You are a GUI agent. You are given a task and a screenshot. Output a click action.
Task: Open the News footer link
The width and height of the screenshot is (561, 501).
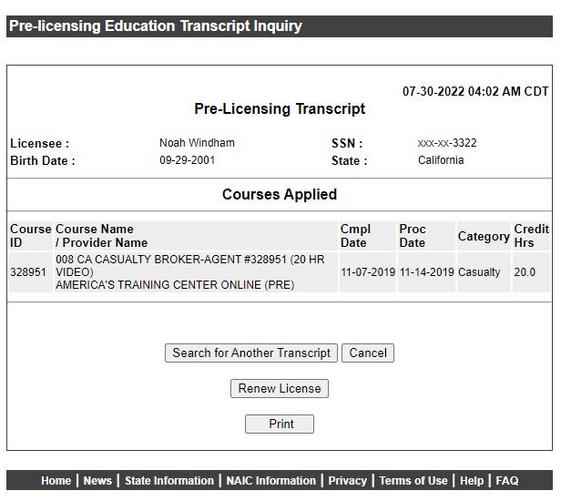(x=97, y=480)
